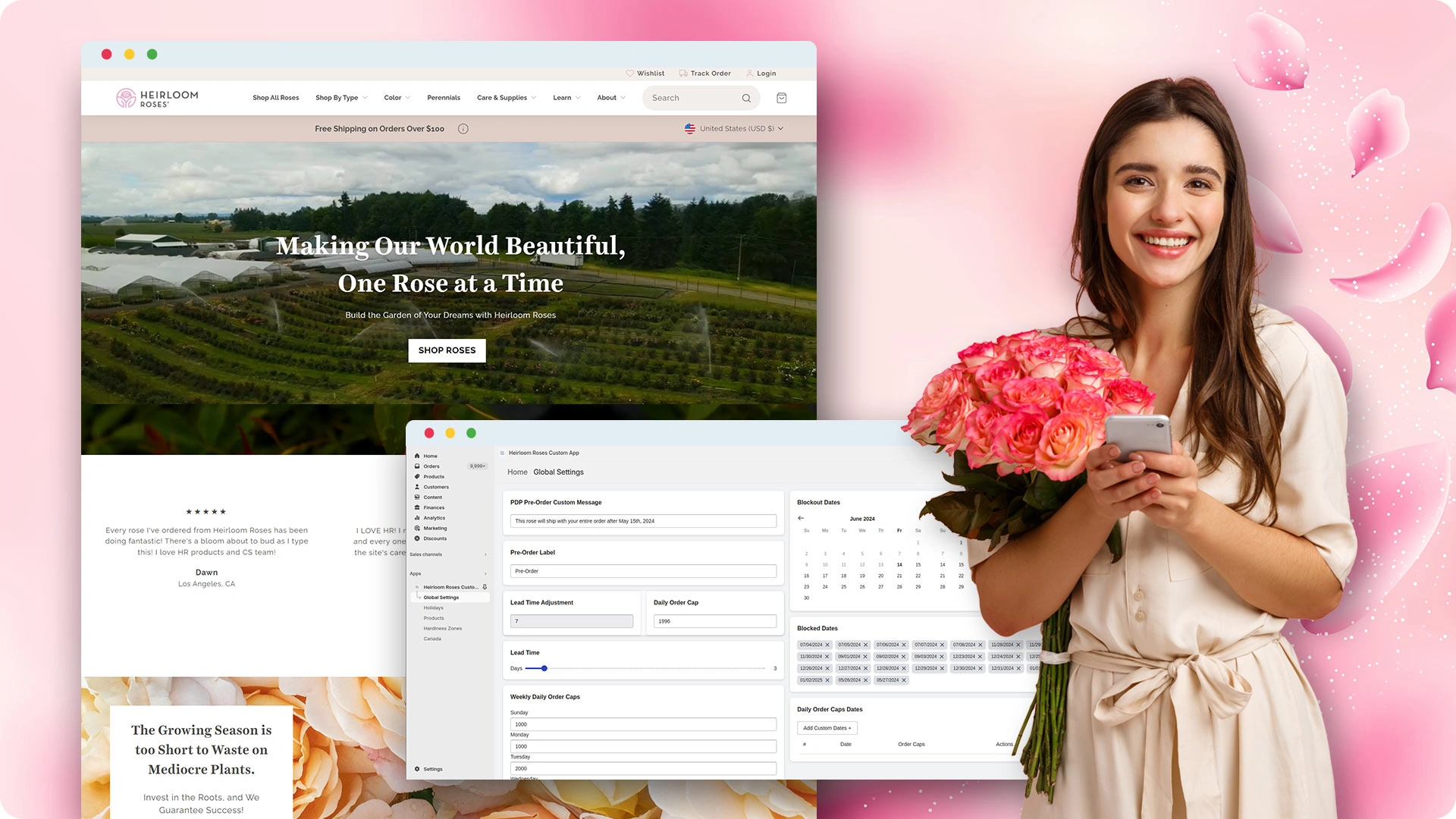The width and height of the screenshot is (1456, 819).
Task: Remove blocked date 12/23/2024
Action: tap(981, 657)
